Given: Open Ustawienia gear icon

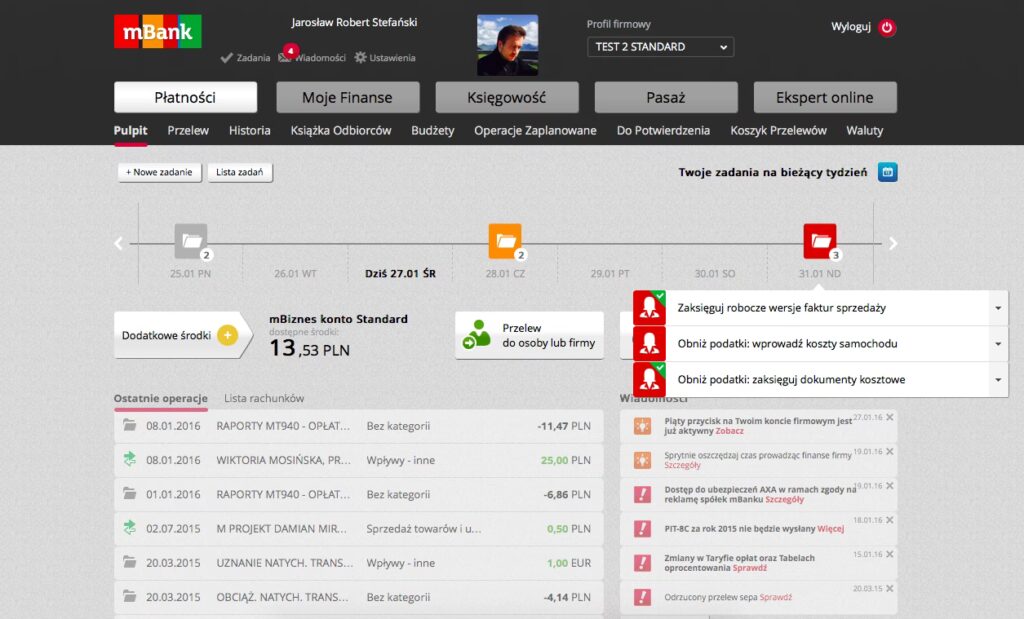Looking at the screenshot, I should click(x=360, y=58).
